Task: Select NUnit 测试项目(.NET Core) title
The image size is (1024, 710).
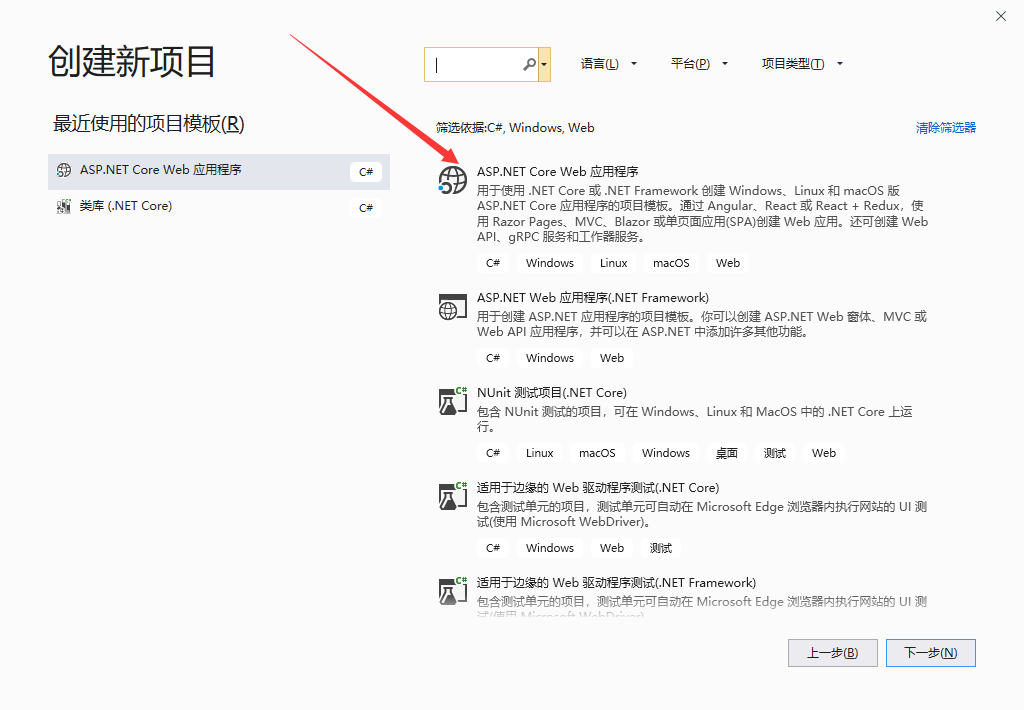Action: coord(552,393)
